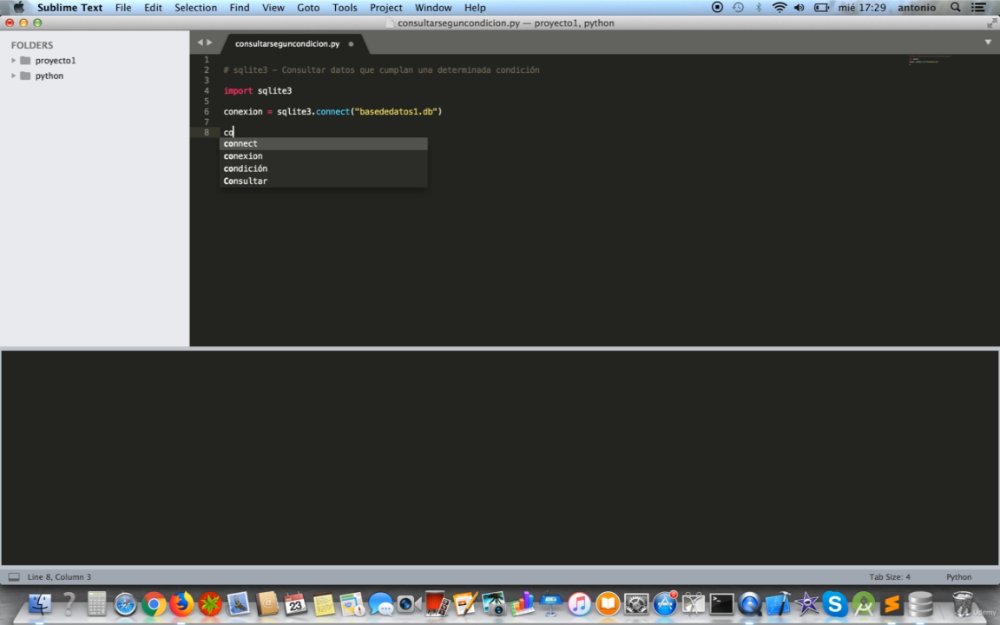Viewport: 1000px width, 625px height.
Task: Launch the yellow Notes app in dock
Action: coord(323,605)
